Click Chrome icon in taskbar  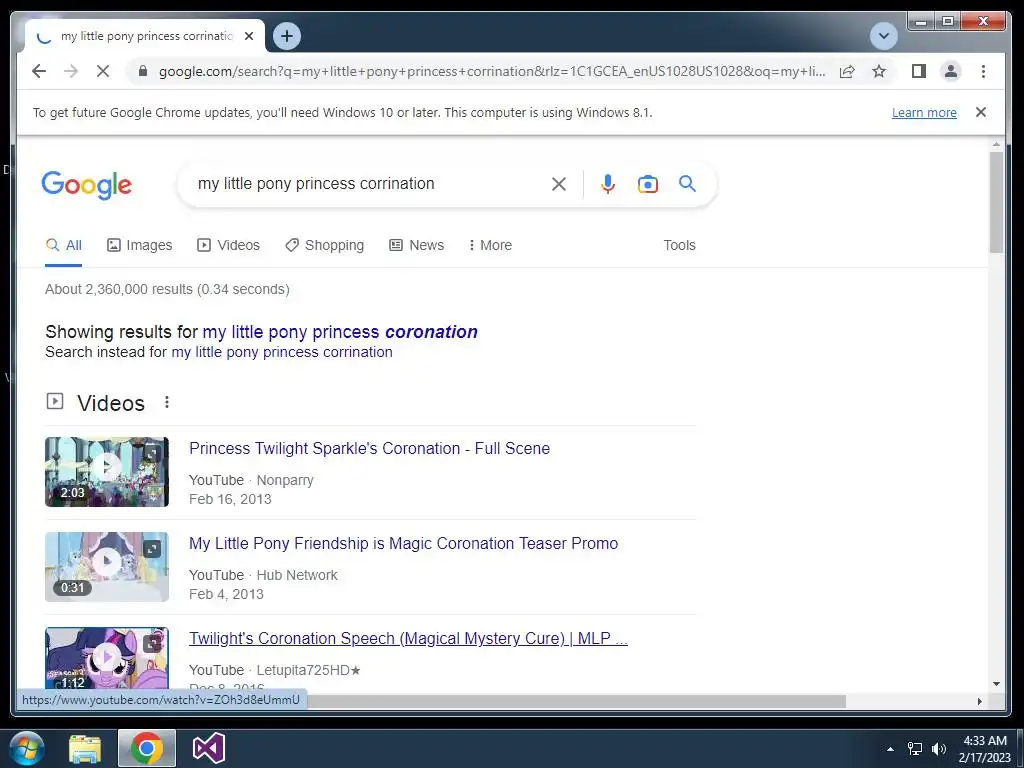[146, 748]
